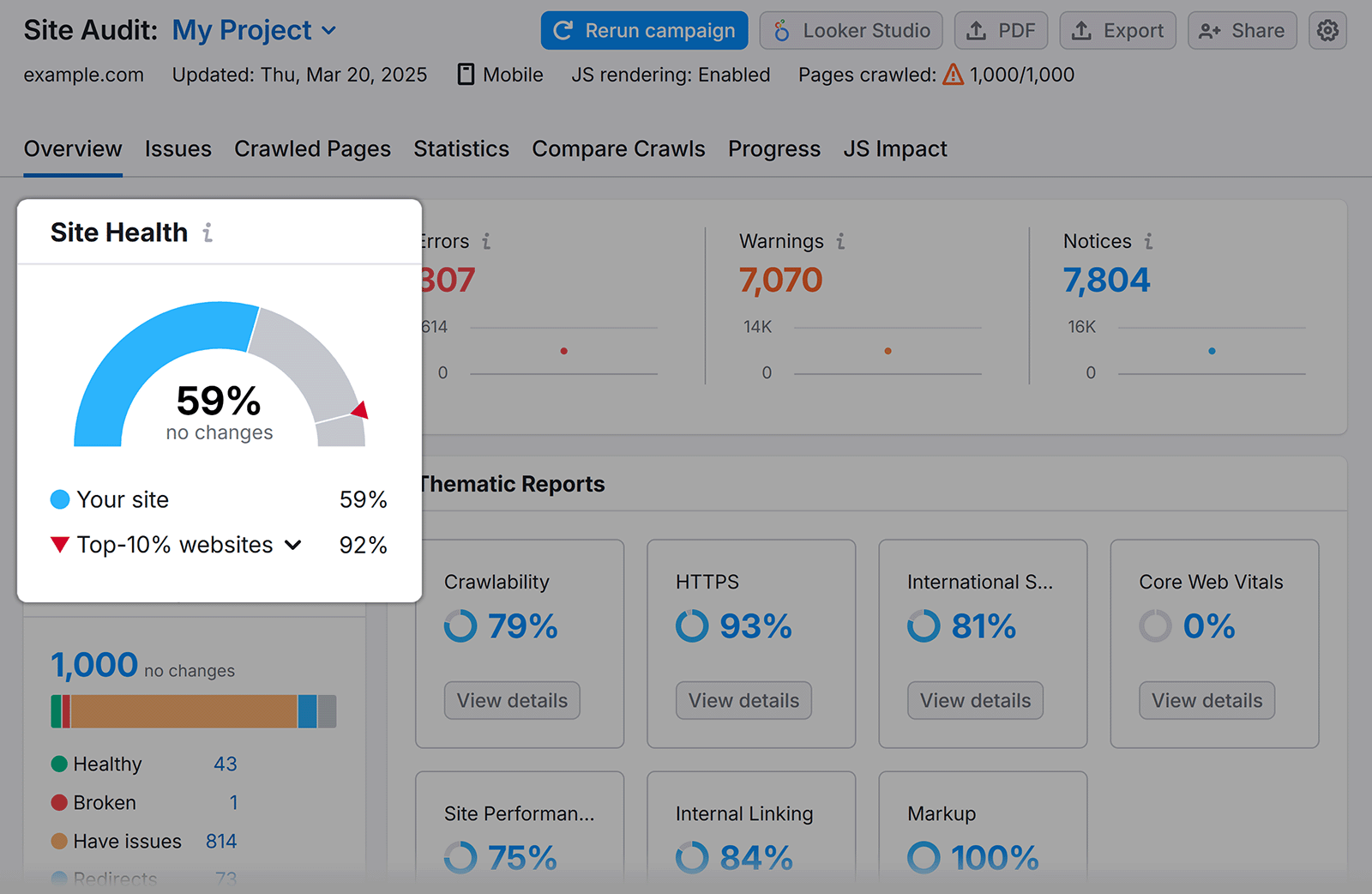Switch to the Issues tab
This screenshot has height=894, width=1372.
pos(178,148)
